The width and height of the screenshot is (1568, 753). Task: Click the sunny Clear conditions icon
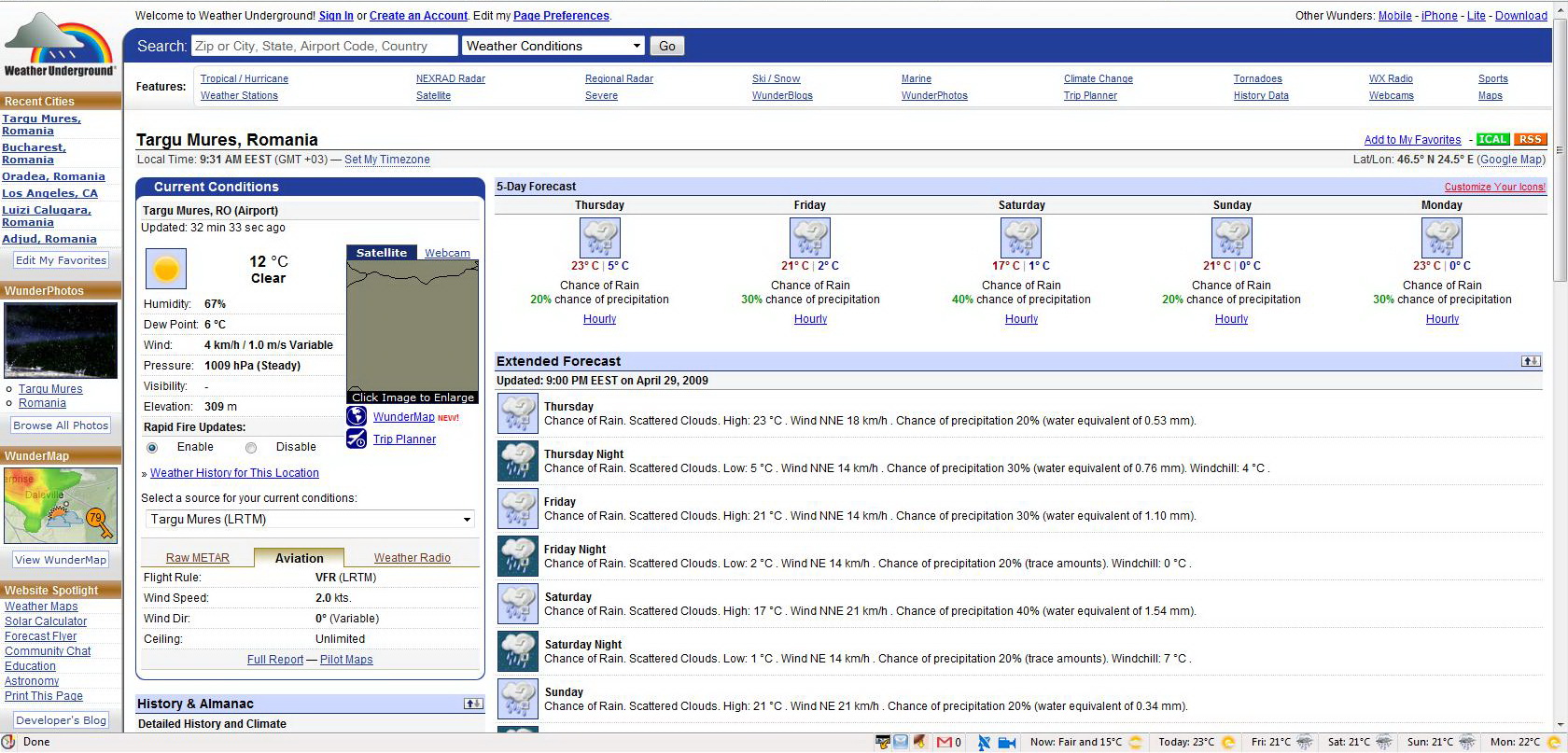click(x=166, y=270)
